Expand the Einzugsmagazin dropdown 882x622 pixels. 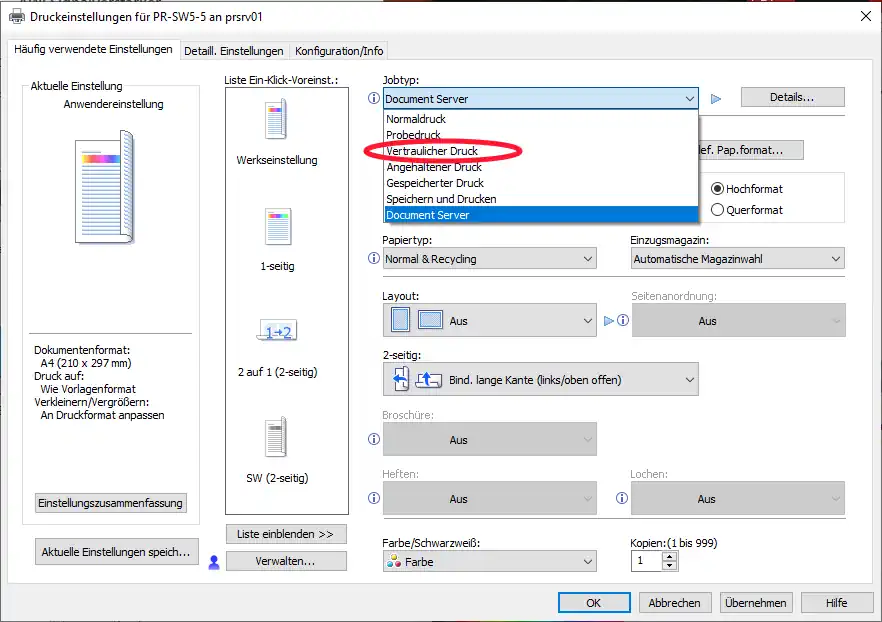737,259
